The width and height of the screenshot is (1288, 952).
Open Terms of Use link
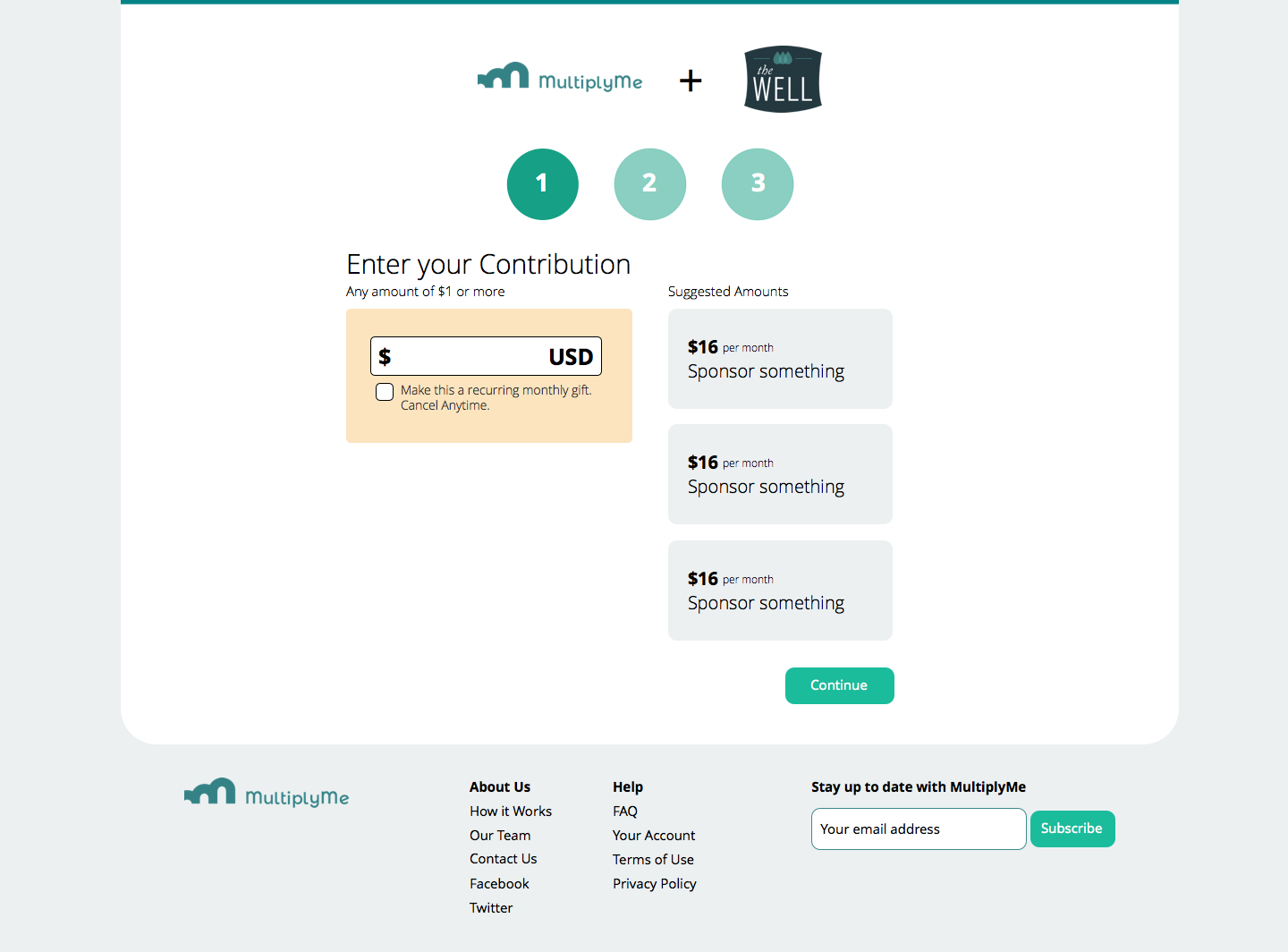(x=653, y=859)
